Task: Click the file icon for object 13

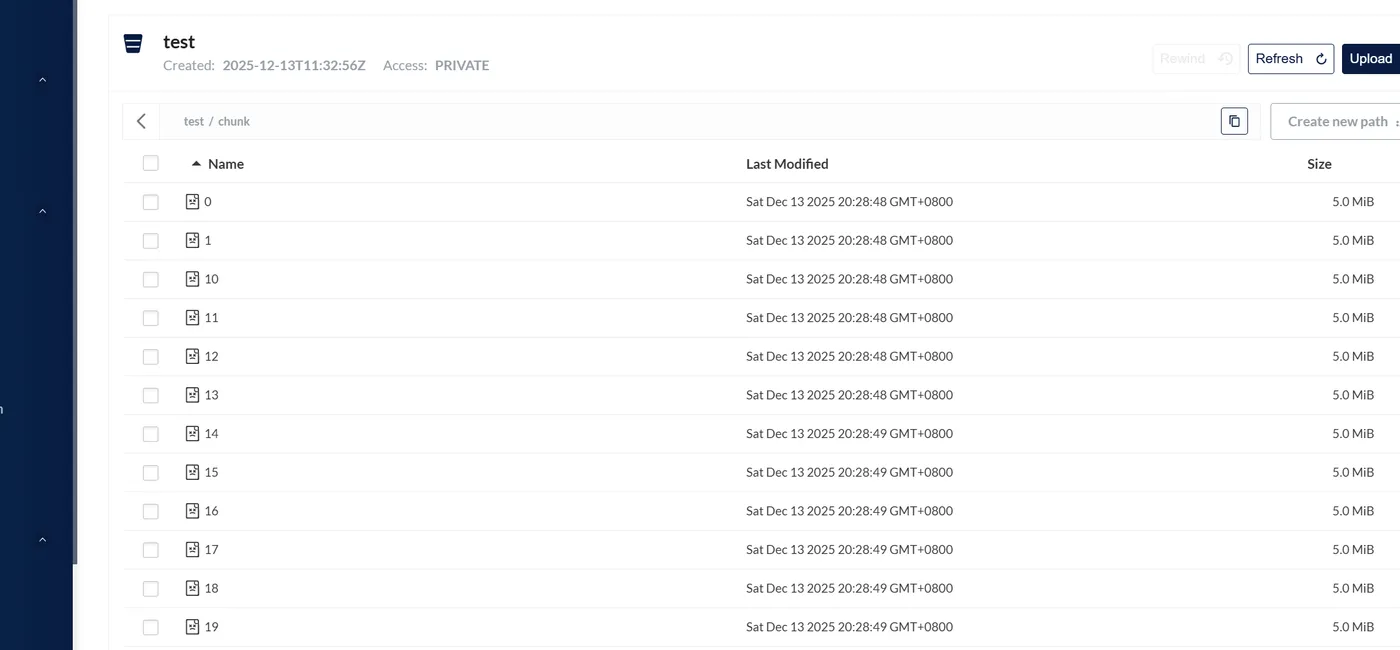Action: [x=193, y=395]
